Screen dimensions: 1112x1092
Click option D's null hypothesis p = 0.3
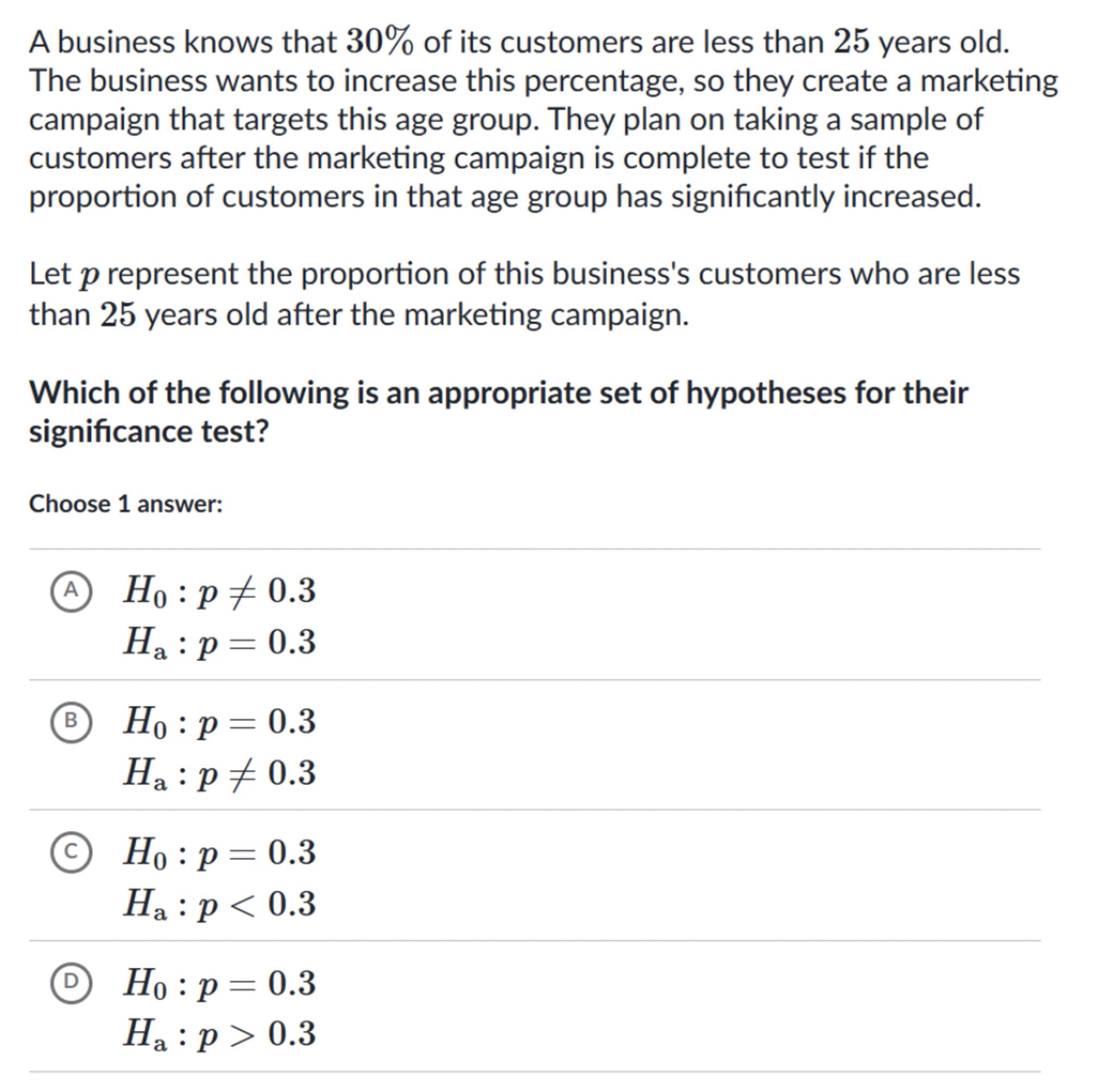tap(219, 983)
